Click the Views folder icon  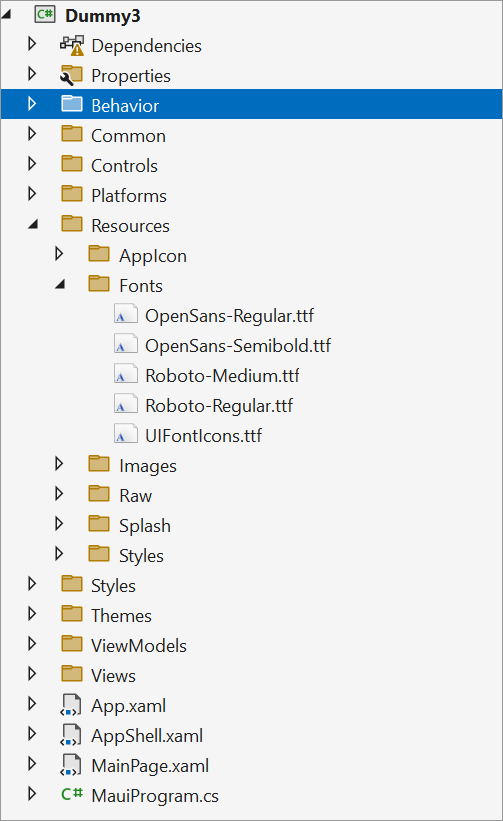[72, 674]
